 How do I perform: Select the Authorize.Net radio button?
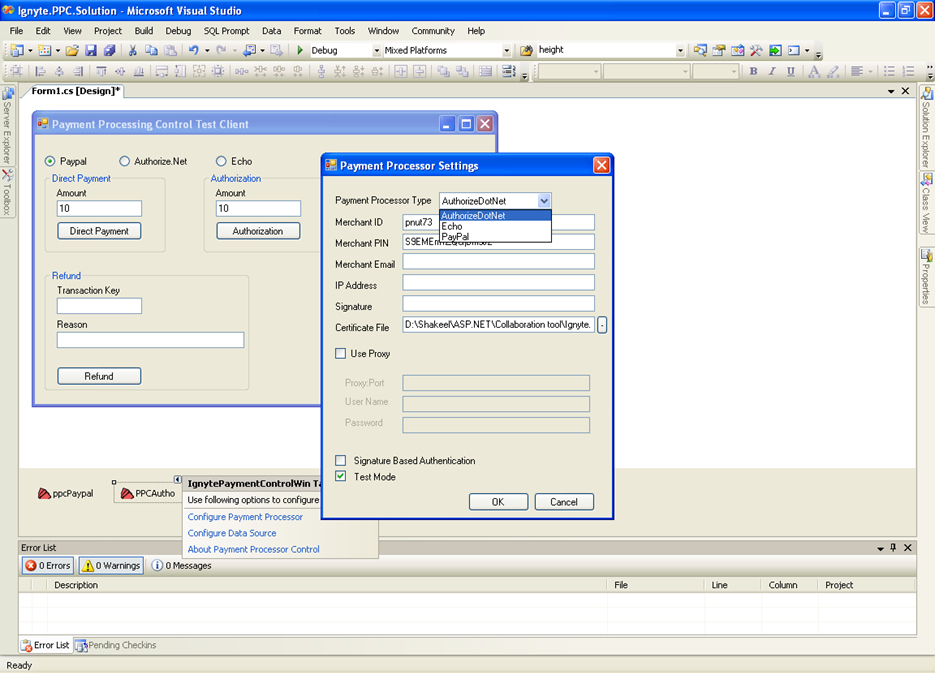(x=124, y=161)
